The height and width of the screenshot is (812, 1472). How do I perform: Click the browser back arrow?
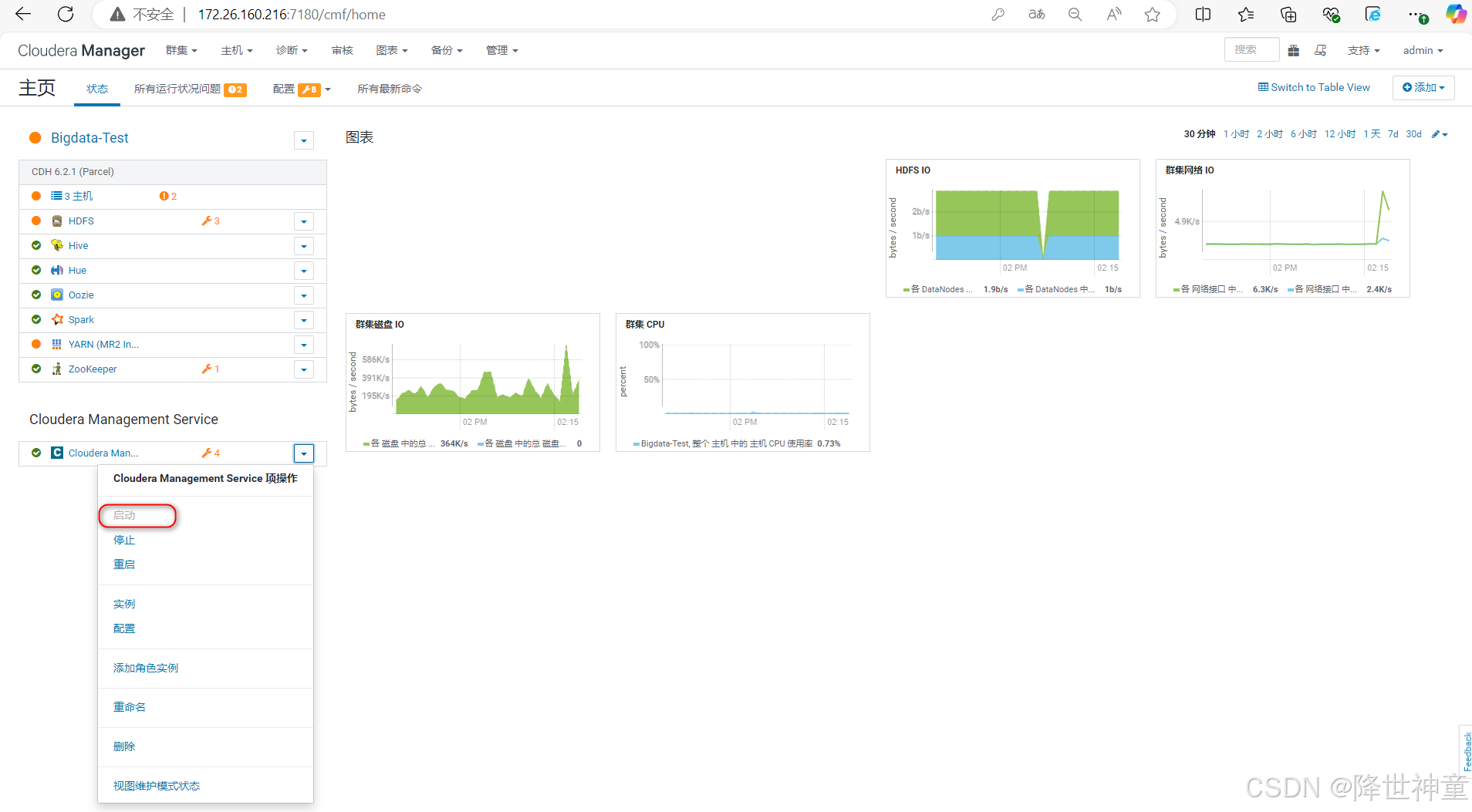(x=23, y=14)
